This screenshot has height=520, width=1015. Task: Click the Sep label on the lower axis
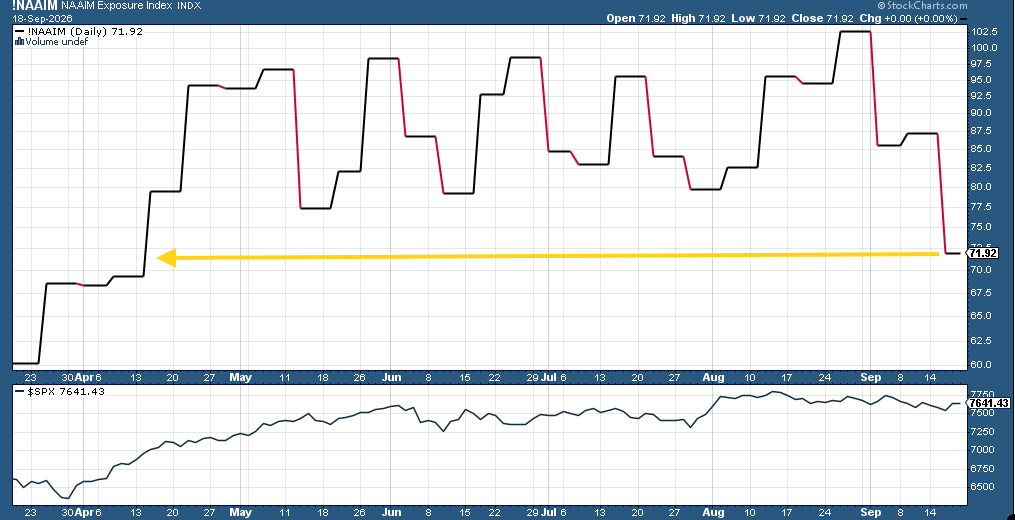872,512
